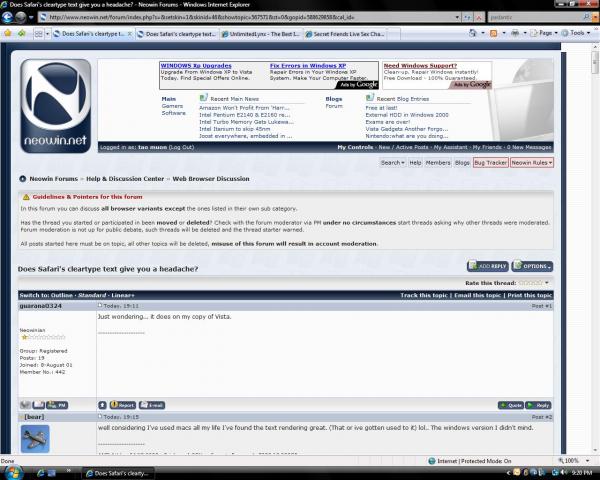Viewport: 600px width, 480px height.
Task: Click 'Track this topic' link
Action: tap(424, 296)
